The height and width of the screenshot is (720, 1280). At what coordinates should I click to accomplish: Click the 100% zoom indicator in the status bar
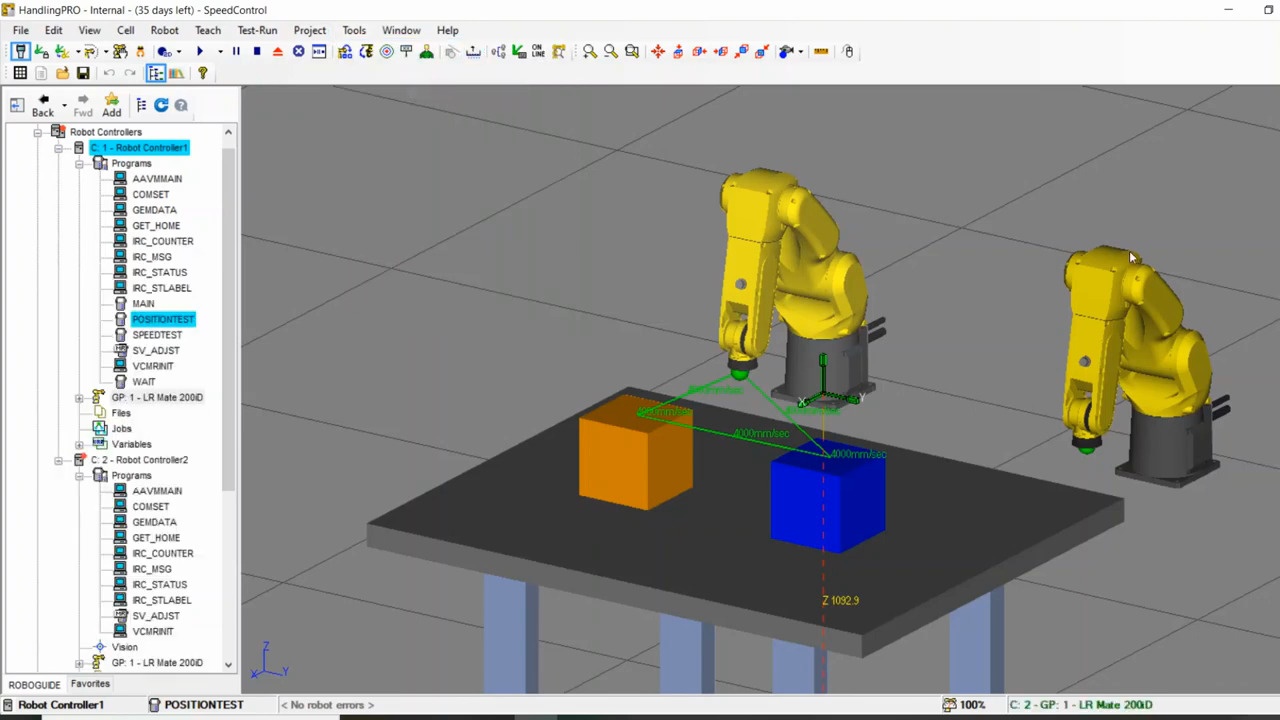coord(971,705)
